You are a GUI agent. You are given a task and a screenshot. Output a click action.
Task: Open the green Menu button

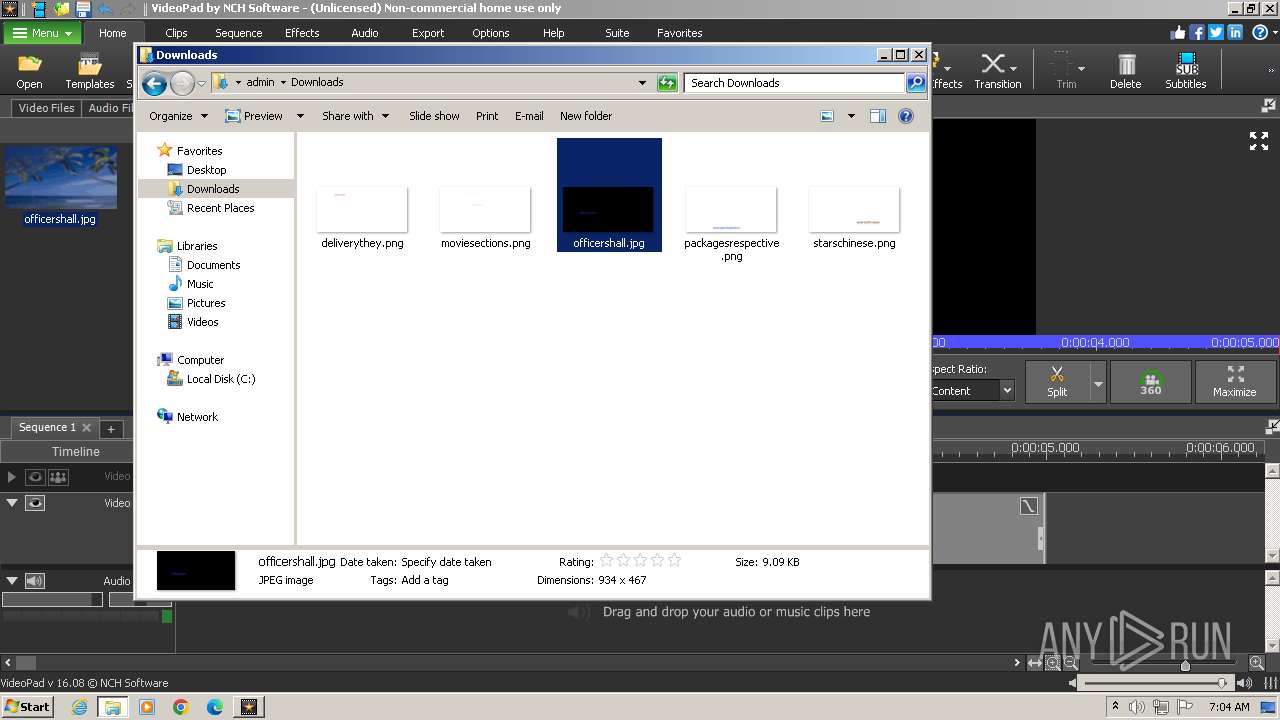coord(42,33)
